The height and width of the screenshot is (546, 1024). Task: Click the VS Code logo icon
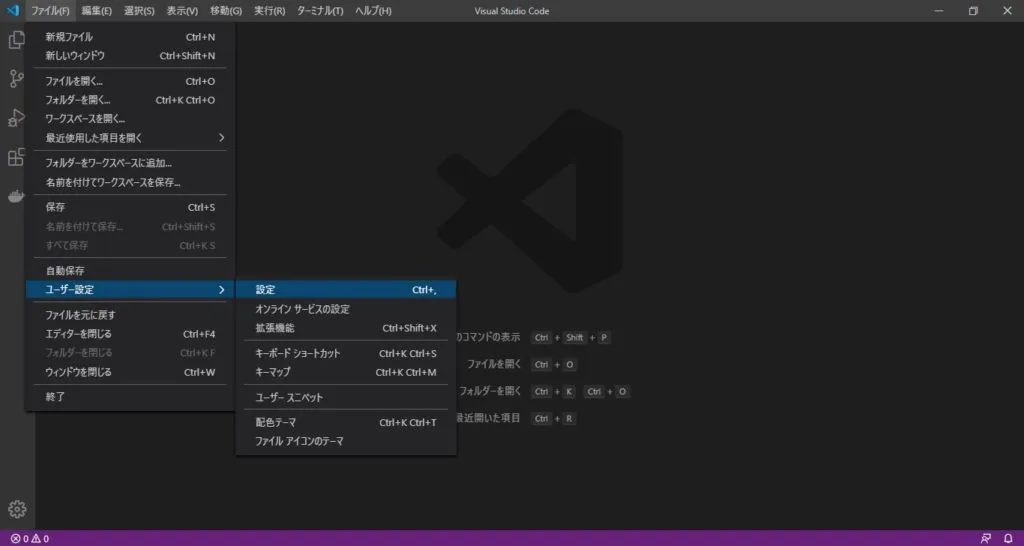tap(12, 10)
